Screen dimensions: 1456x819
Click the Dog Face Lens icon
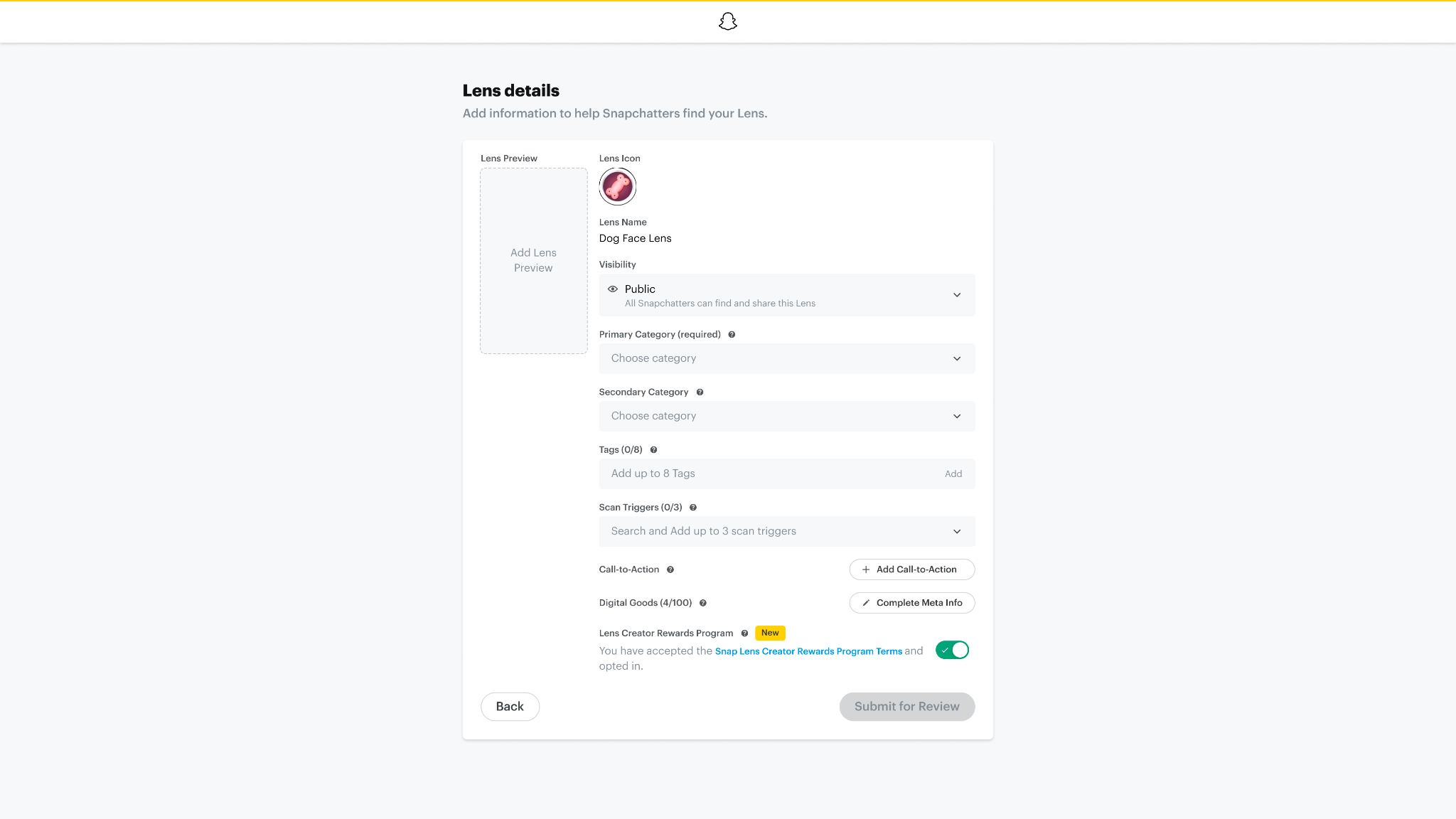tap(617, 187)
